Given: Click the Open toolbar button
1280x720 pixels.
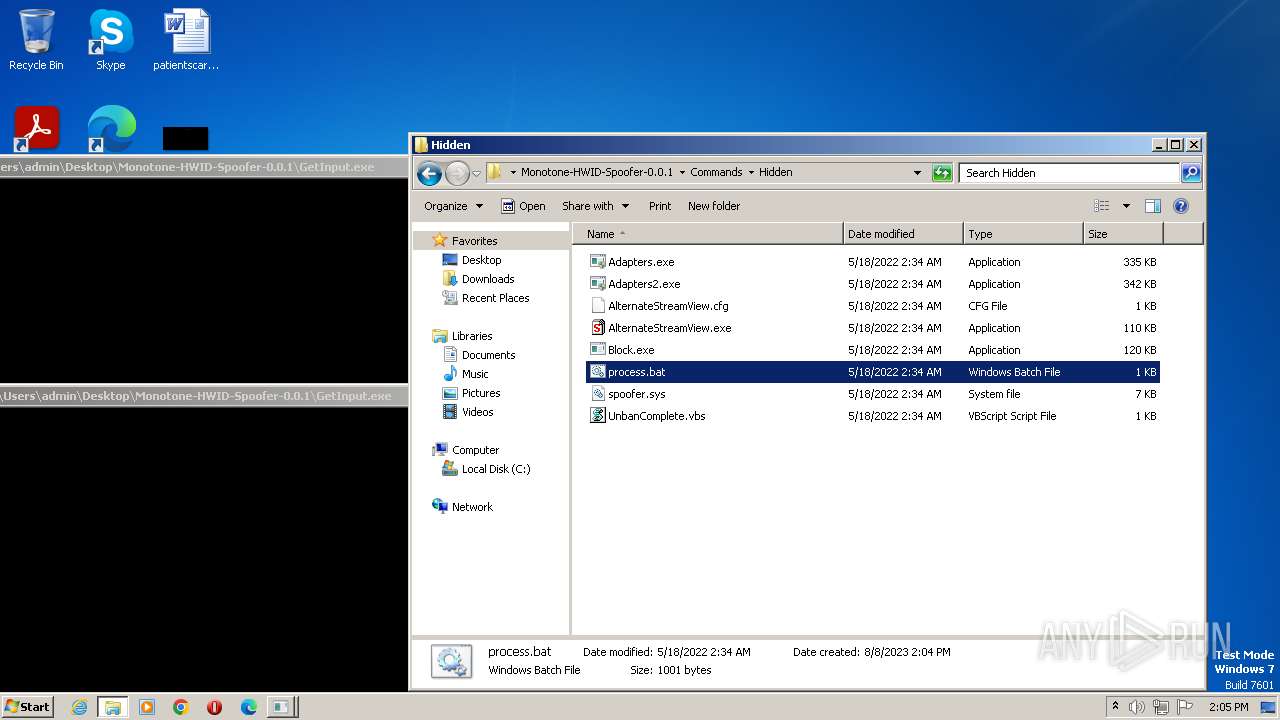Looking at the screenshot, I should (523, 206).
